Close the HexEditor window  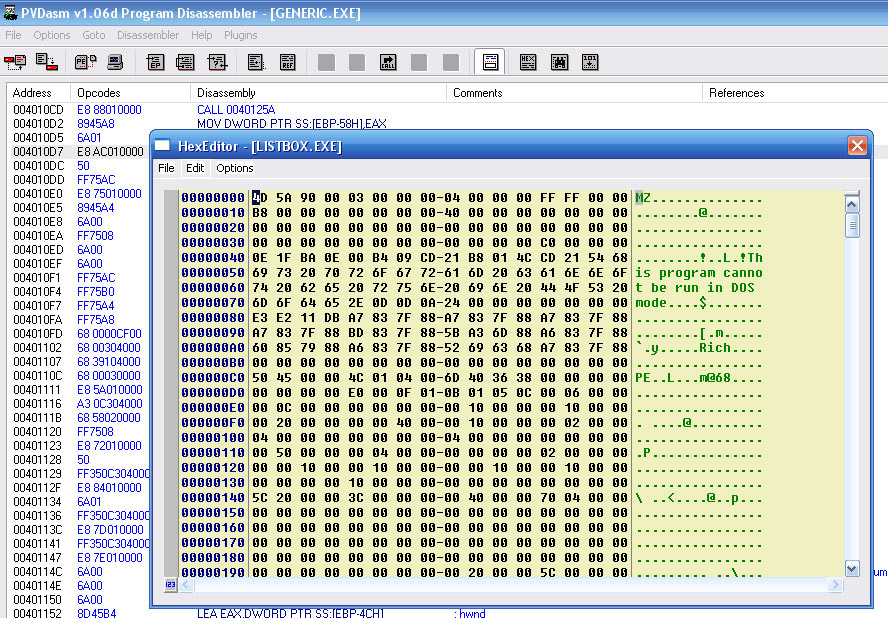click(x=857, y=146)
